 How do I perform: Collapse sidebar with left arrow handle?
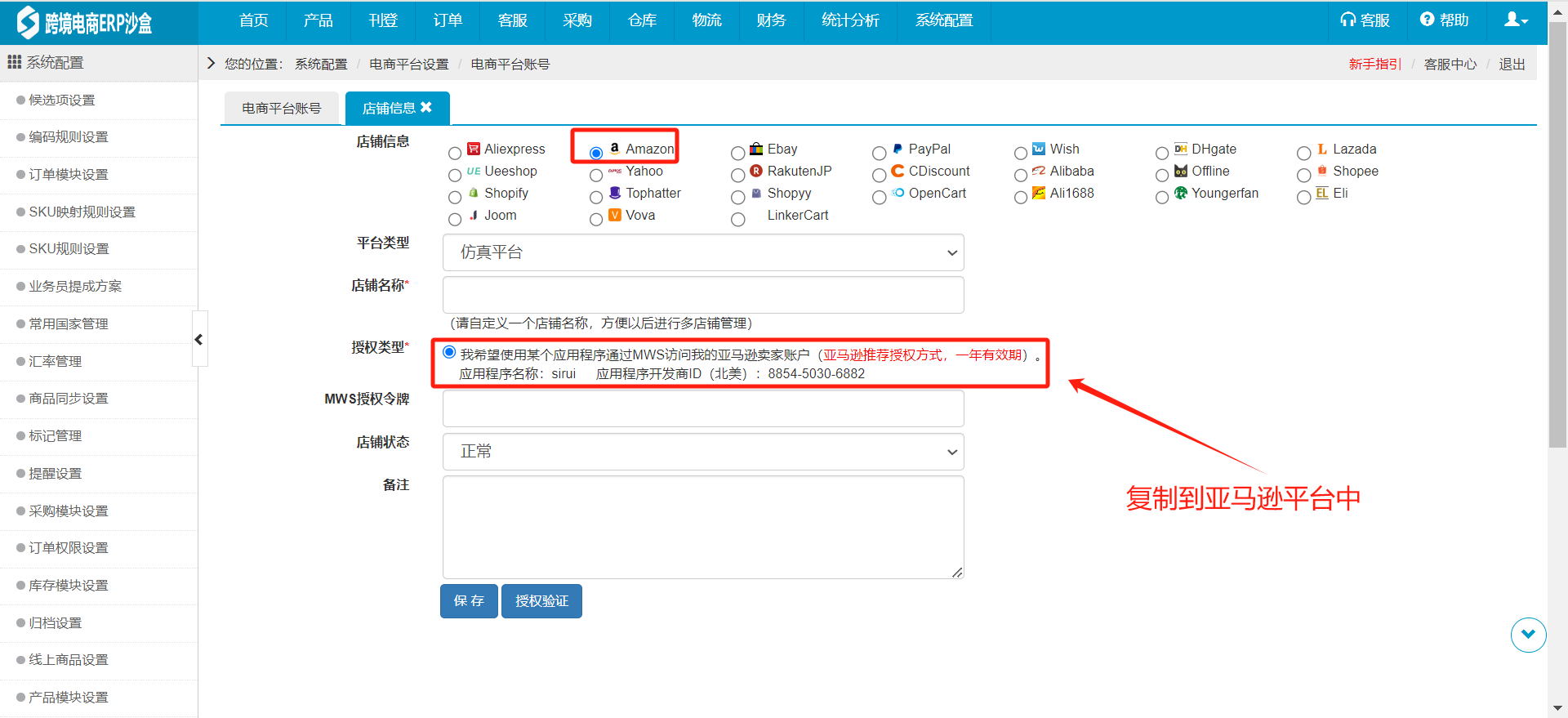(x=199, y=339)
